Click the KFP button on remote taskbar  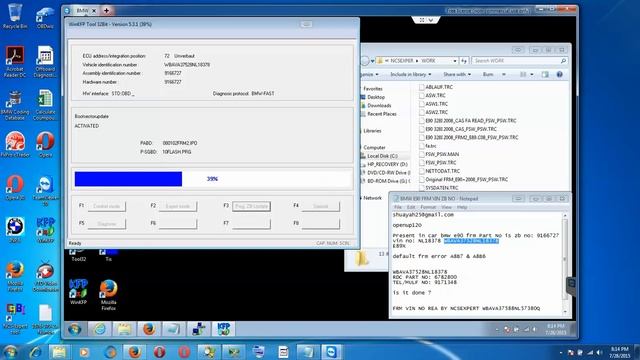(x=223, y=329)
